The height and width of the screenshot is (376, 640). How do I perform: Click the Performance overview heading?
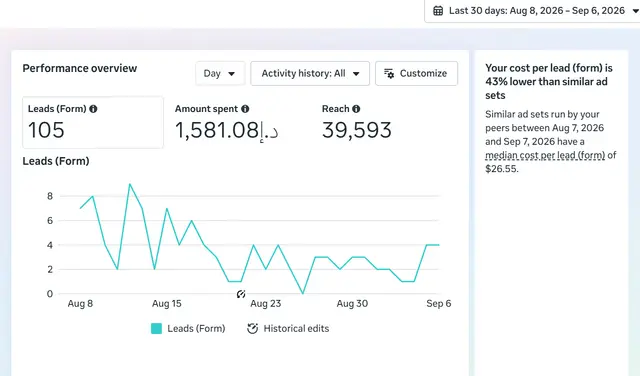click(80, 68)
